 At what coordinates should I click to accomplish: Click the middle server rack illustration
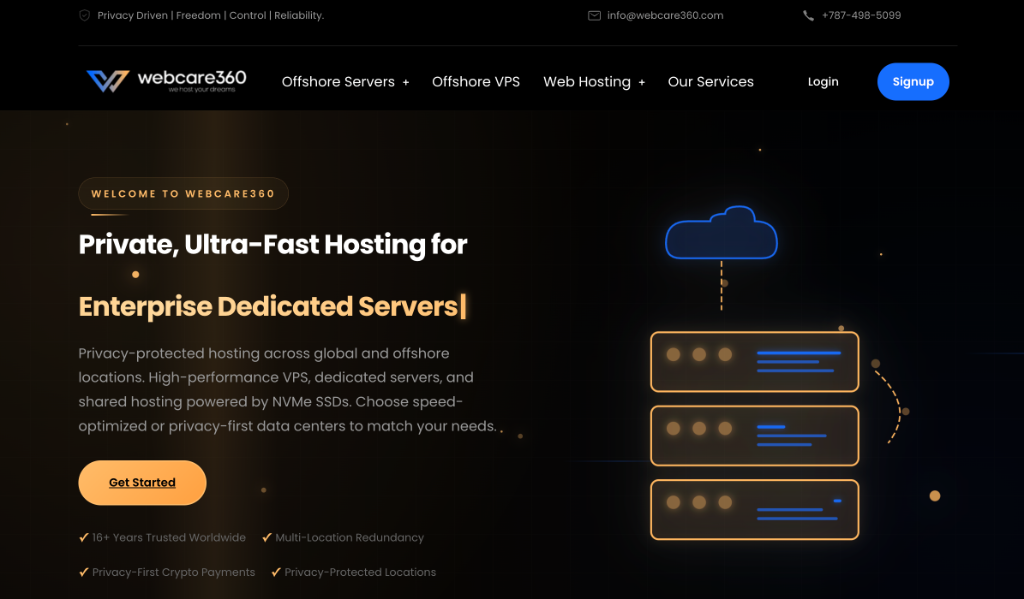(754, 435)
